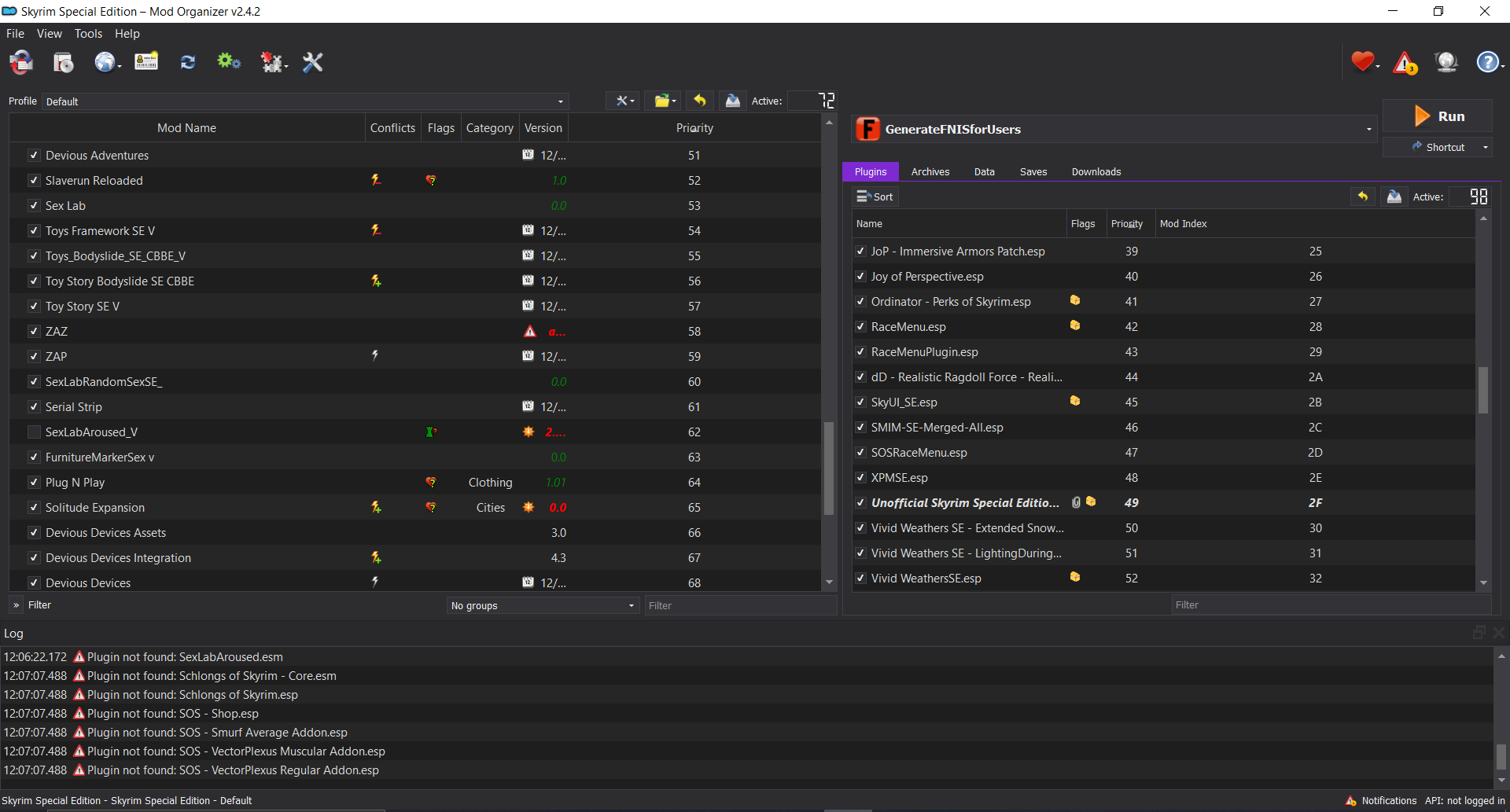
Task: Open the profiles configuration icon
Action: (146, 61)
